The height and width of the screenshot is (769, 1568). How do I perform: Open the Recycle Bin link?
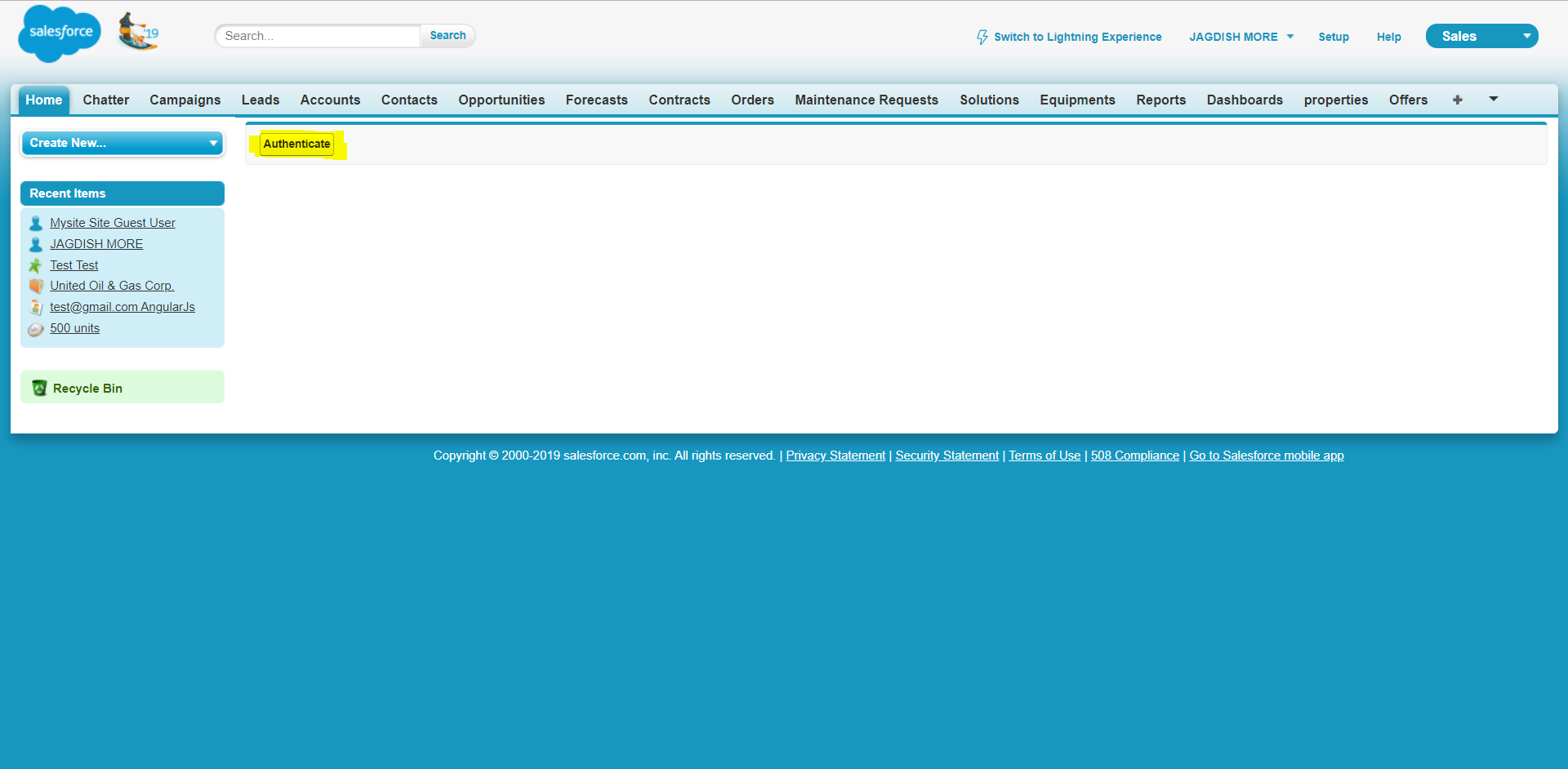click(87, 389)
